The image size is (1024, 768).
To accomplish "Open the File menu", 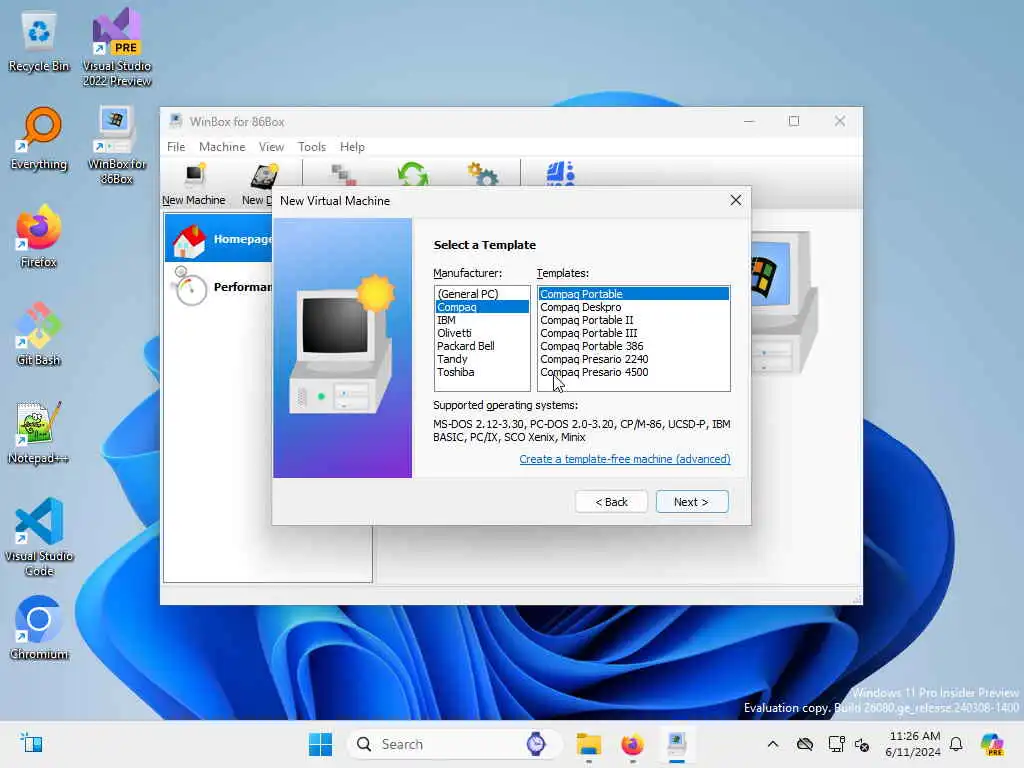I will pyautogui.click(x=176, y=147).
